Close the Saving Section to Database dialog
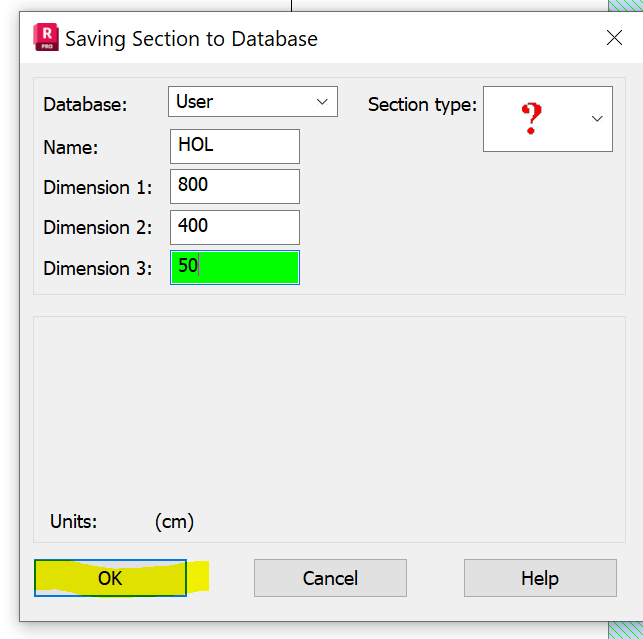Screen dimensions: 643x639 pyautogui.click(x=614, y=38)
